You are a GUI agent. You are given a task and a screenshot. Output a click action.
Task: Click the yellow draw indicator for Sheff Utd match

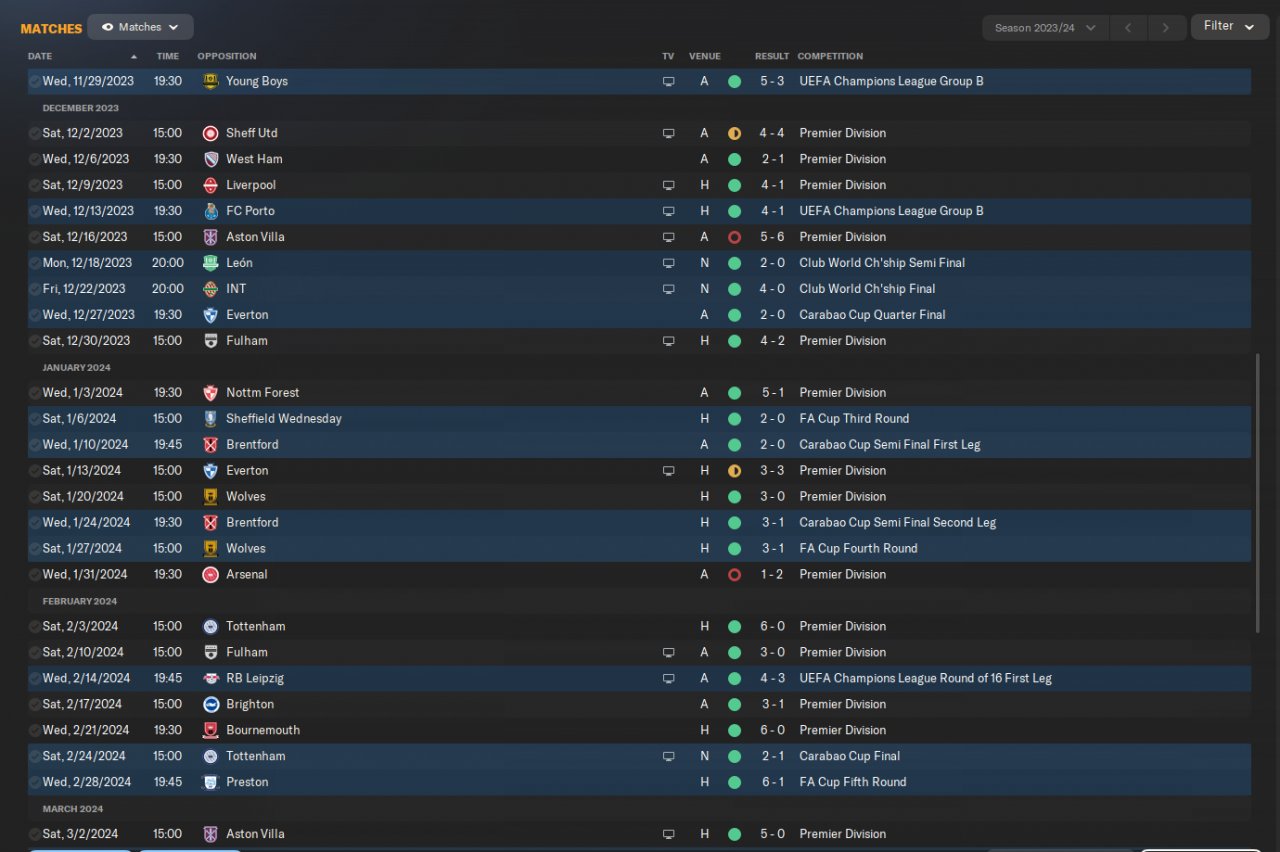734,133
